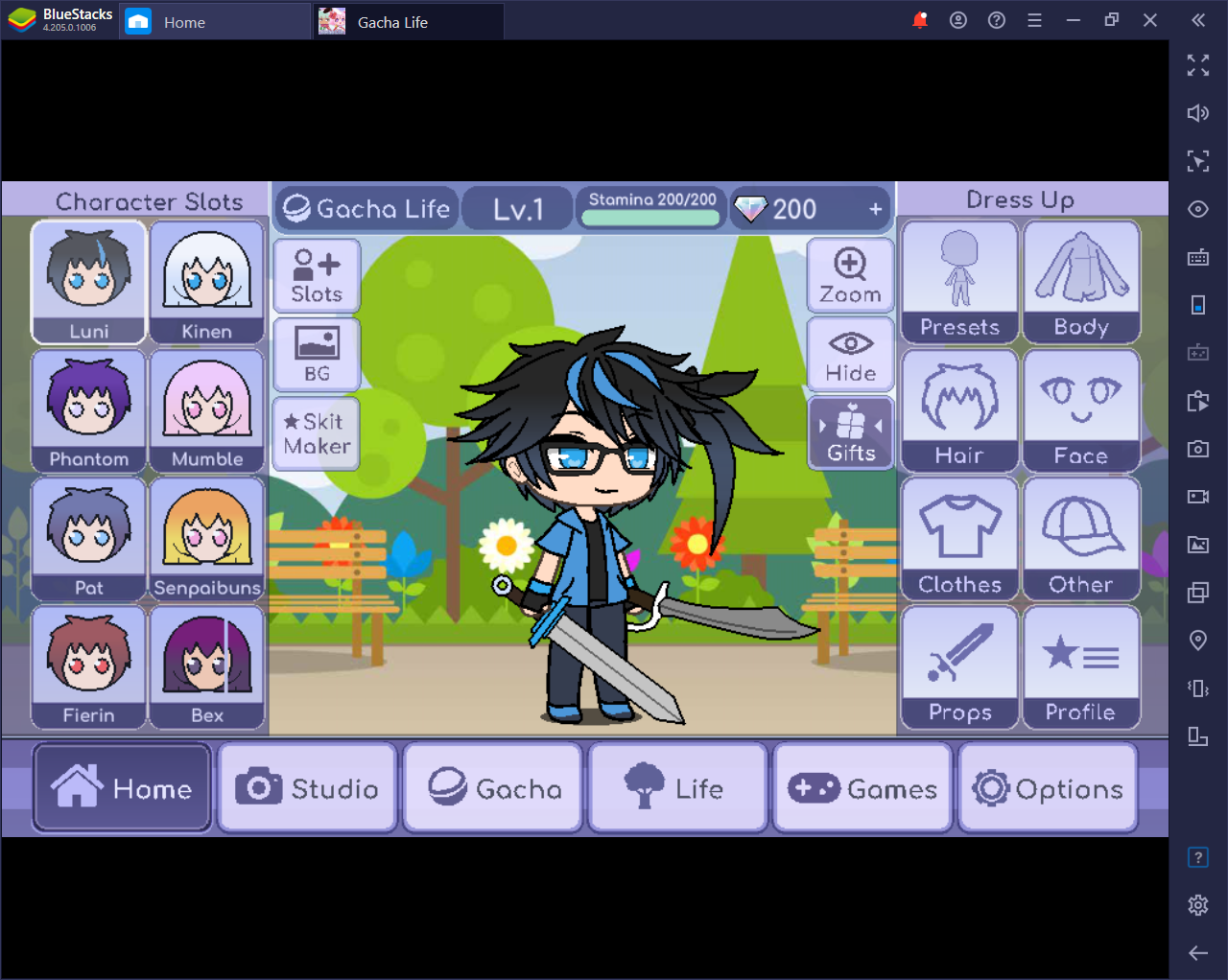The image size is (1228, 980).
Task: Open keyboard controls in BlueStacks sidebar
Action: tap(1198, 257)
